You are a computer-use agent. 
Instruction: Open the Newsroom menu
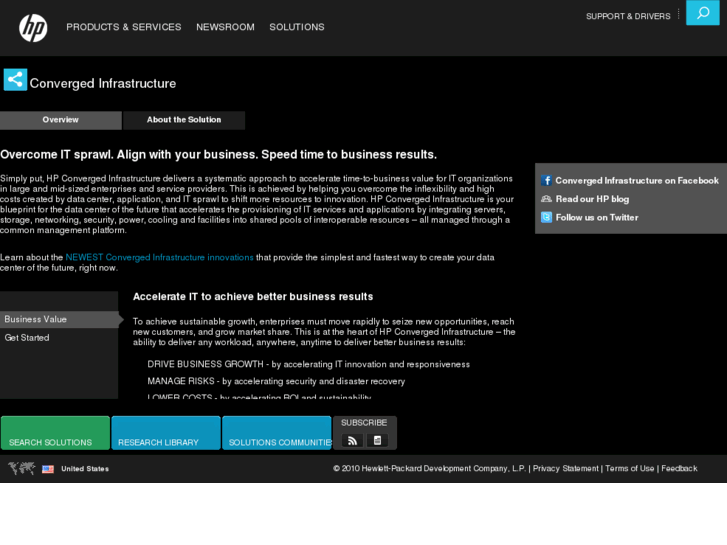[x=225, y=27]
